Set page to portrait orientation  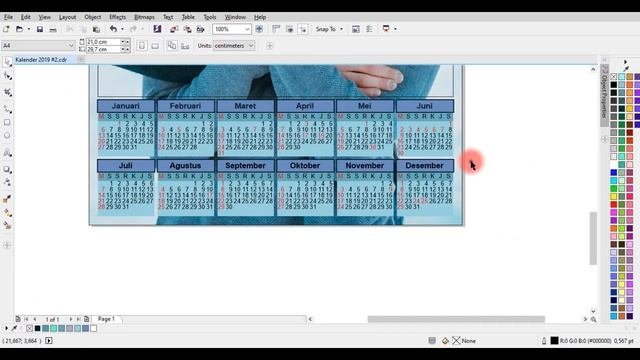pos(142,46)
